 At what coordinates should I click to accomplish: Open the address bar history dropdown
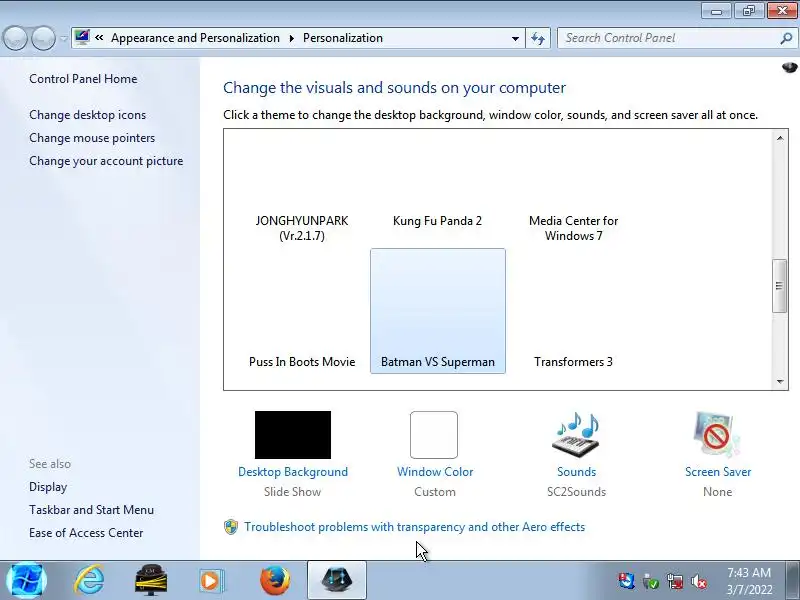[x=515, y=38]
